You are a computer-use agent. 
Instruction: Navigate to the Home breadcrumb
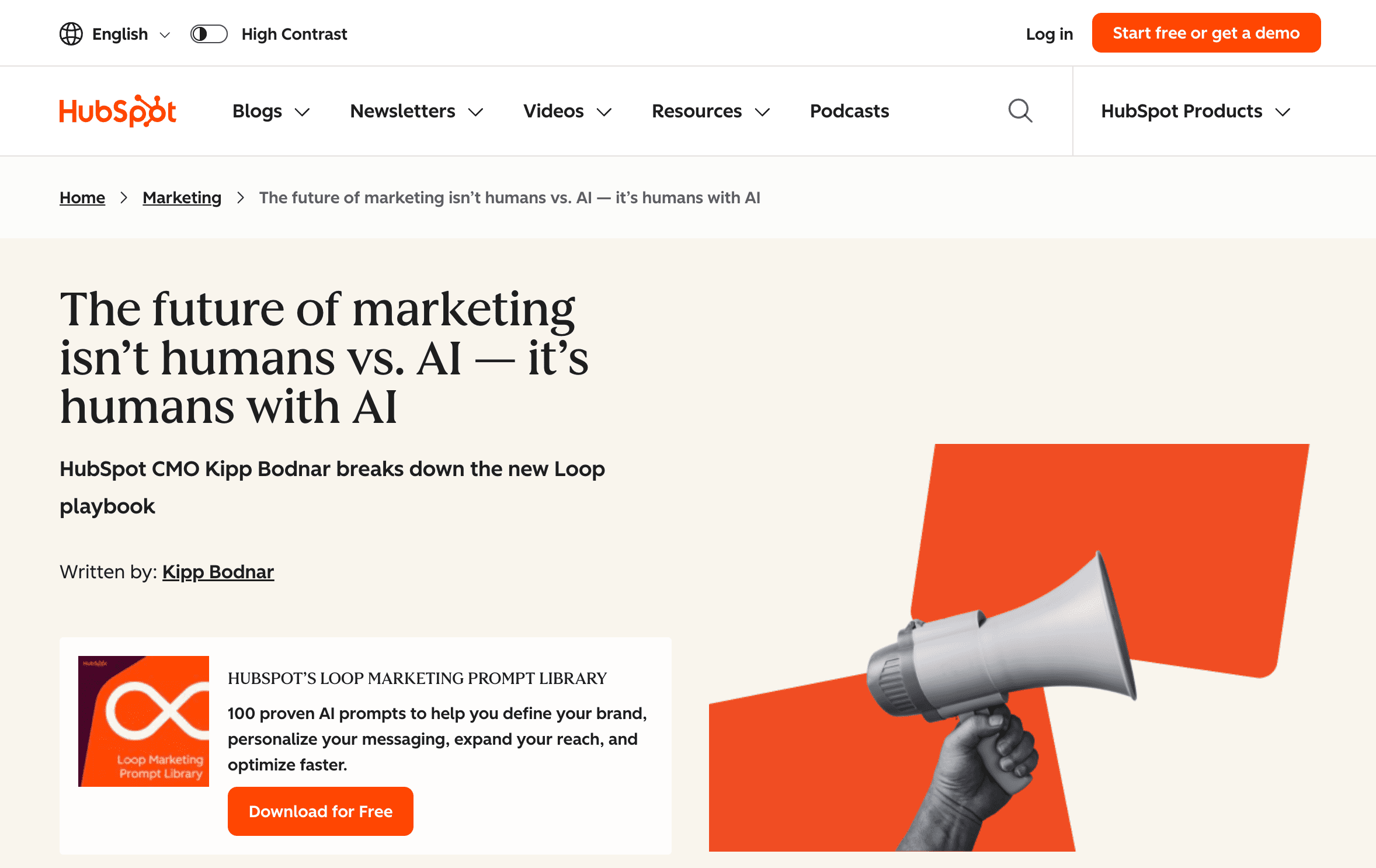click(82, 197)
